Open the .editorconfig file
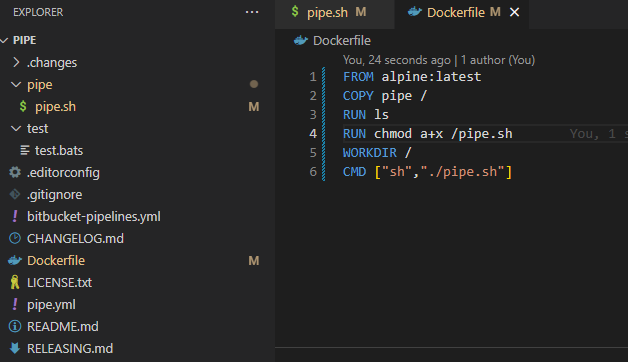Image resolution: width=628 pixels, height=362 pixels. [63, 173]
